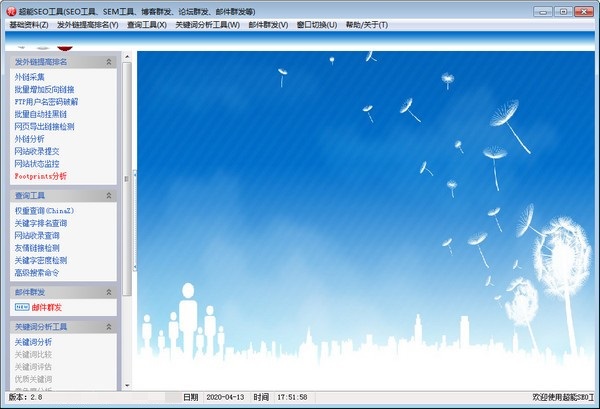Click the sidebar scrollbar down arrow
This screenshot has width=600, height=409.
[125, 385]
